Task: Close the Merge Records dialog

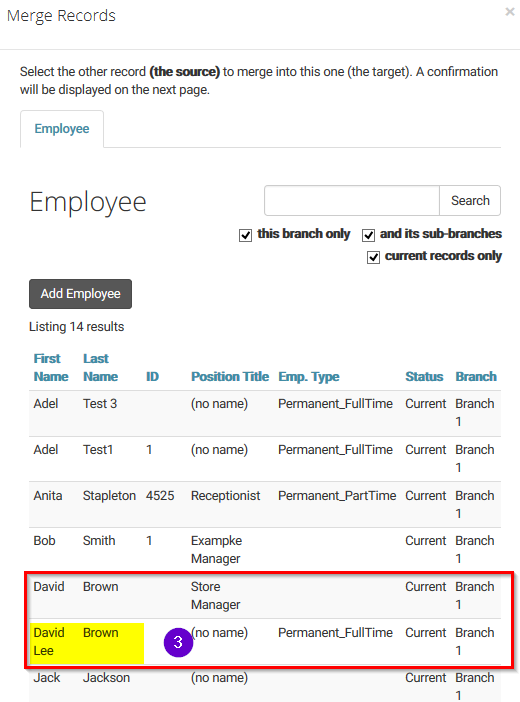Action: [510, 12]
